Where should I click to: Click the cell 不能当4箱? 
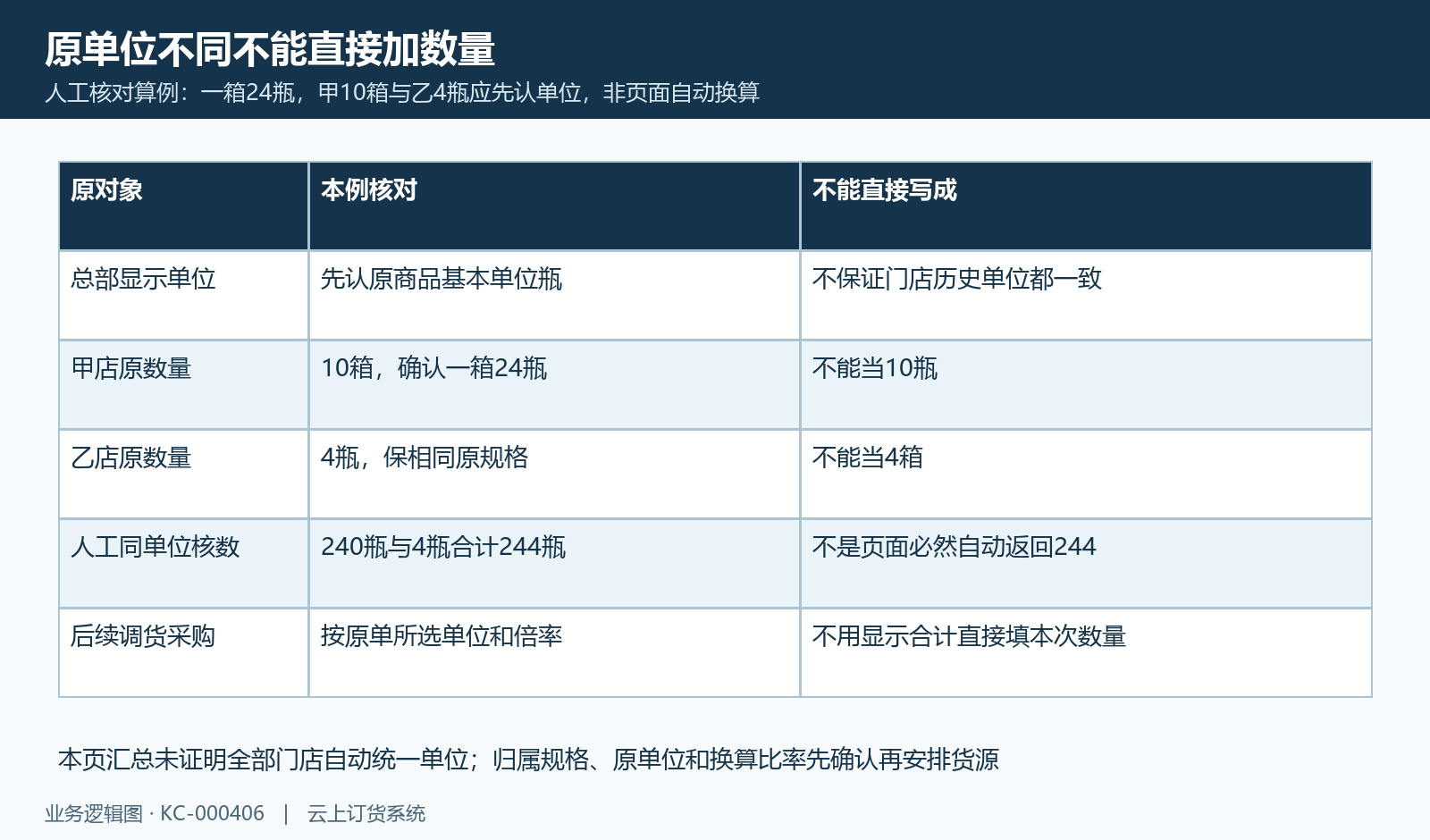tap(1086, 475)
